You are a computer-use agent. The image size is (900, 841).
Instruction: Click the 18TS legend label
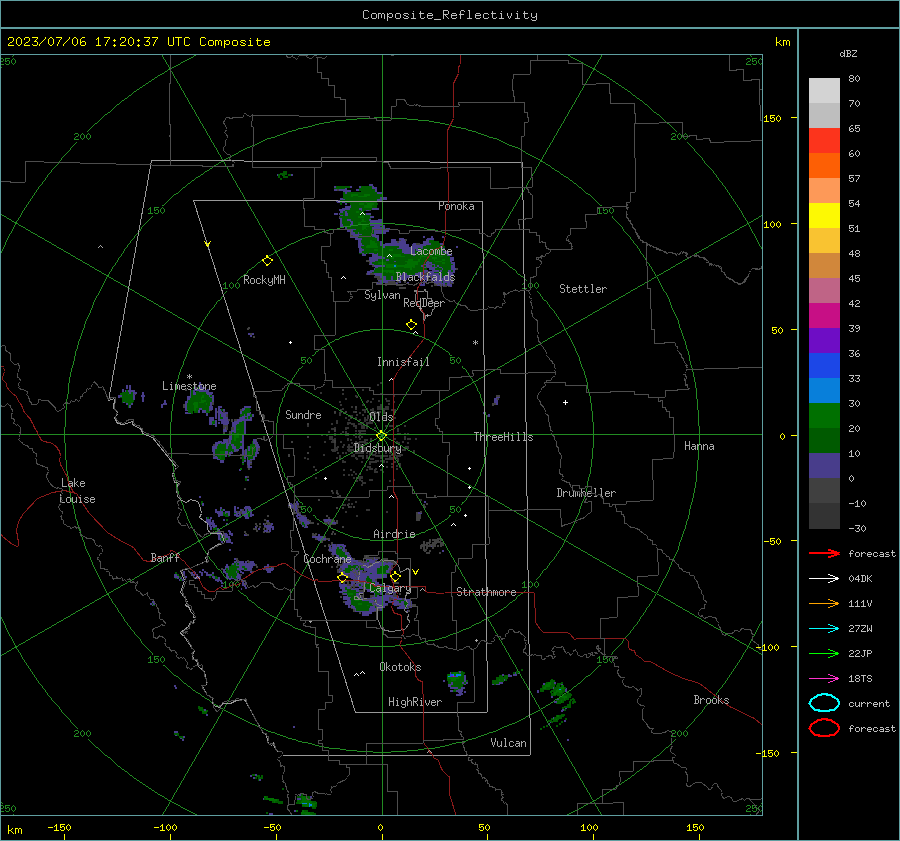click(860, 679)
